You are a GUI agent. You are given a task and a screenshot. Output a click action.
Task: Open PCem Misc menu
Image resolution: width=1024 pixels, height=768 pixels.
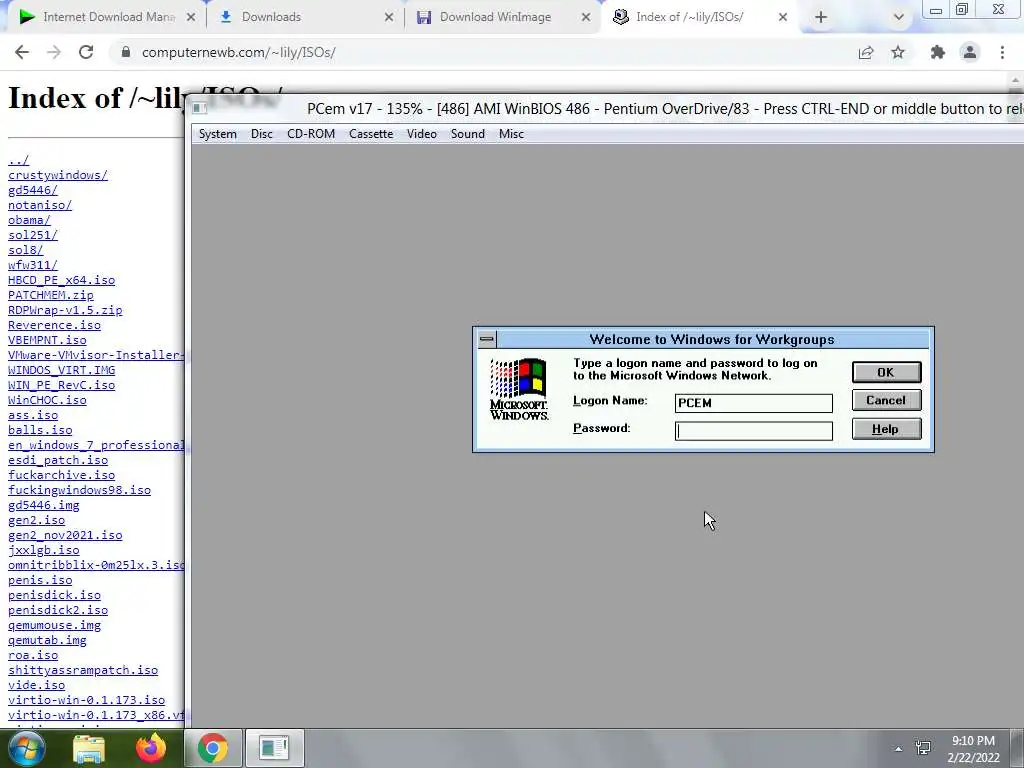(x=511, y=134)
